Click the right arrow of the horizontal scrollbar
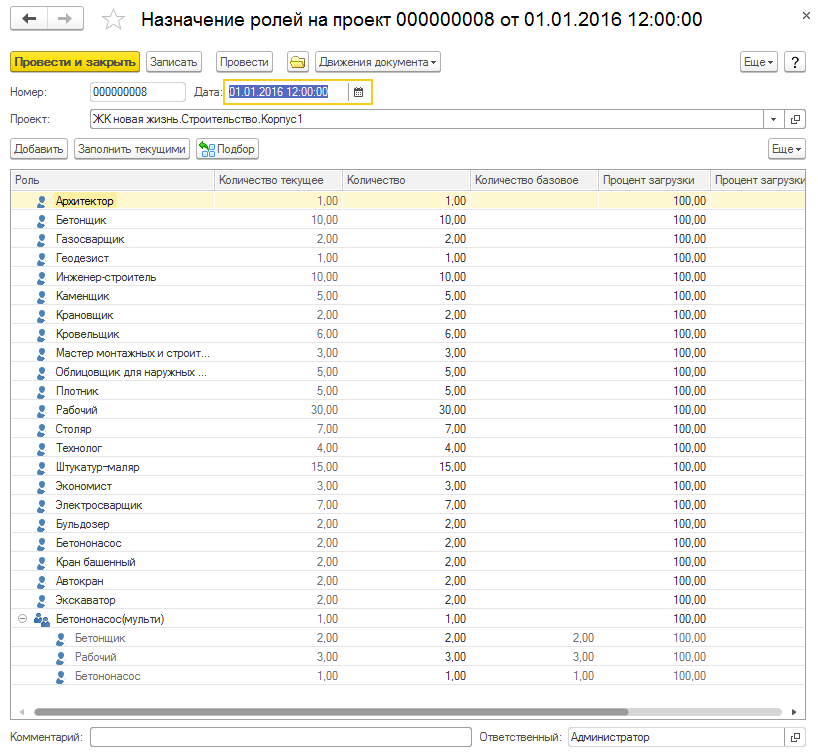Image resolution: width=818 pixels, height=755 pixels. point(794,712)
